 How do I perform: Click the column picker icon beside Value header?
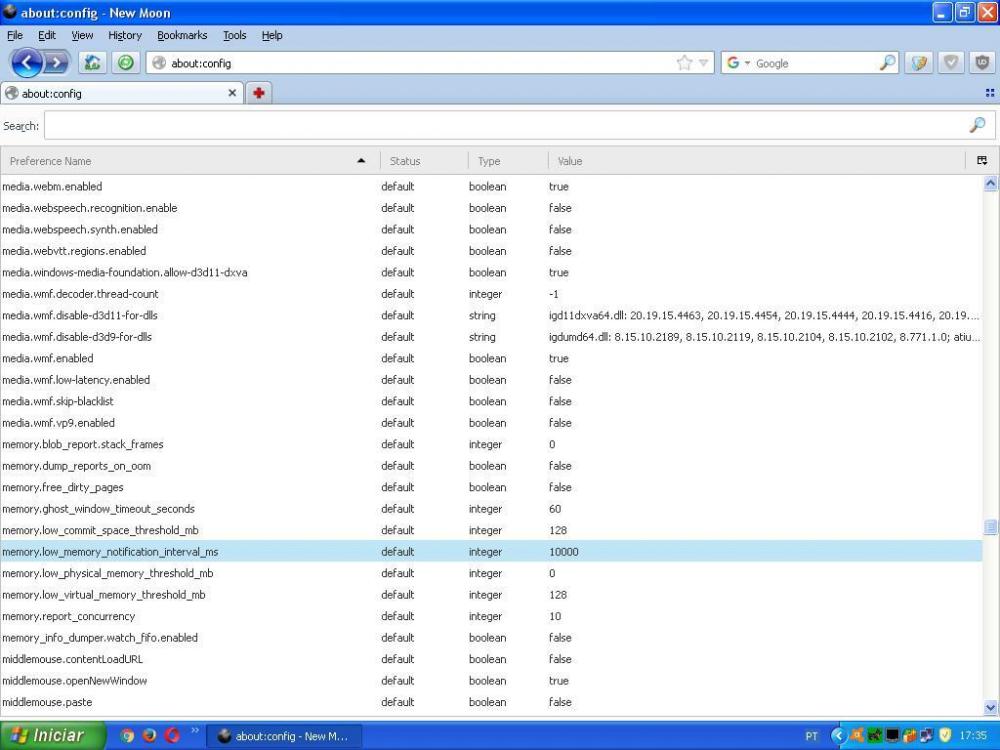982,161
